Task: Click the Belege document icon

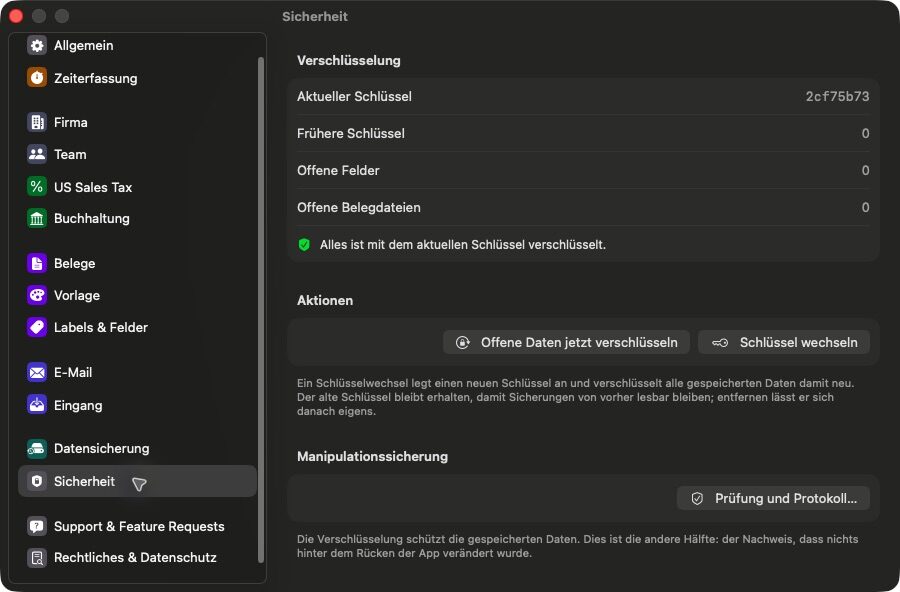Action: tap(37, 263)
